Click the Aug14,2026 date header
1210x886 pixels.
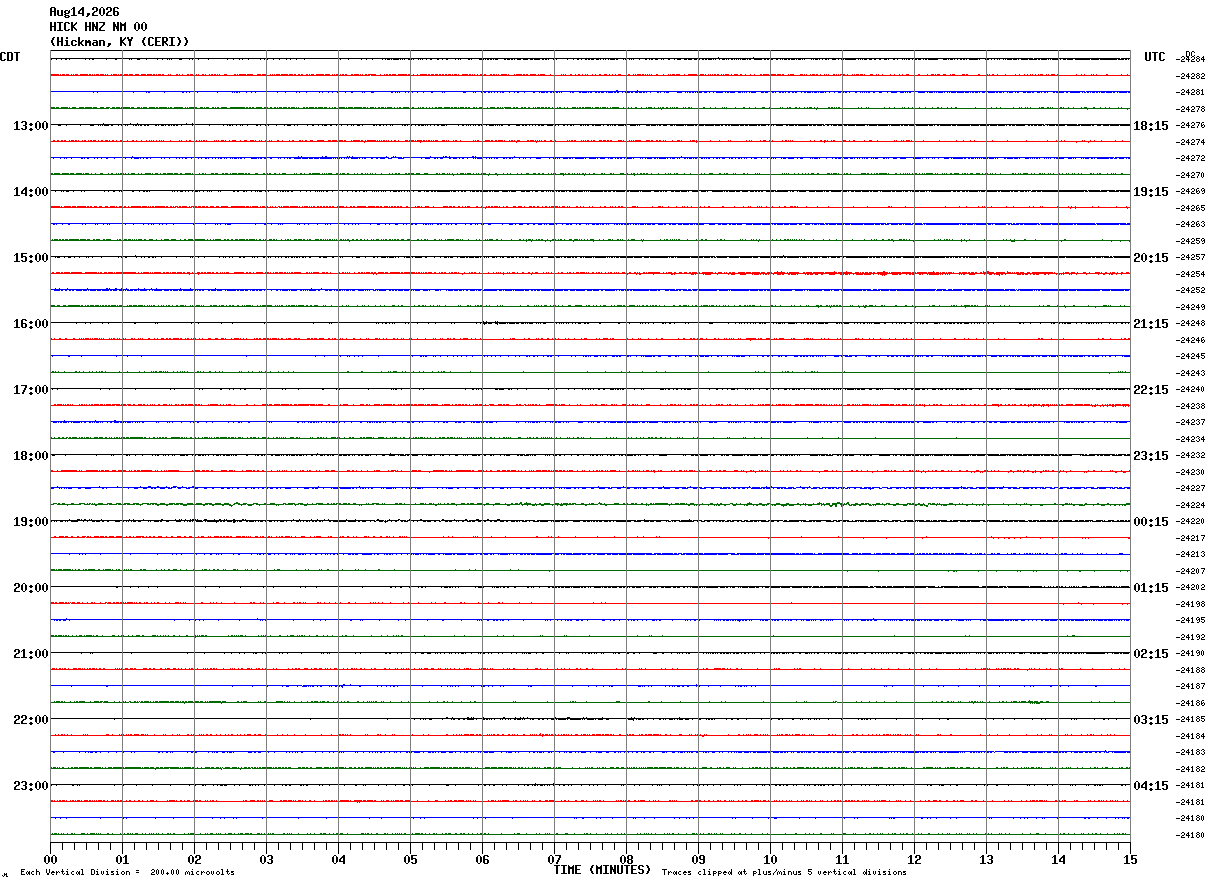[x=84, y=12]
